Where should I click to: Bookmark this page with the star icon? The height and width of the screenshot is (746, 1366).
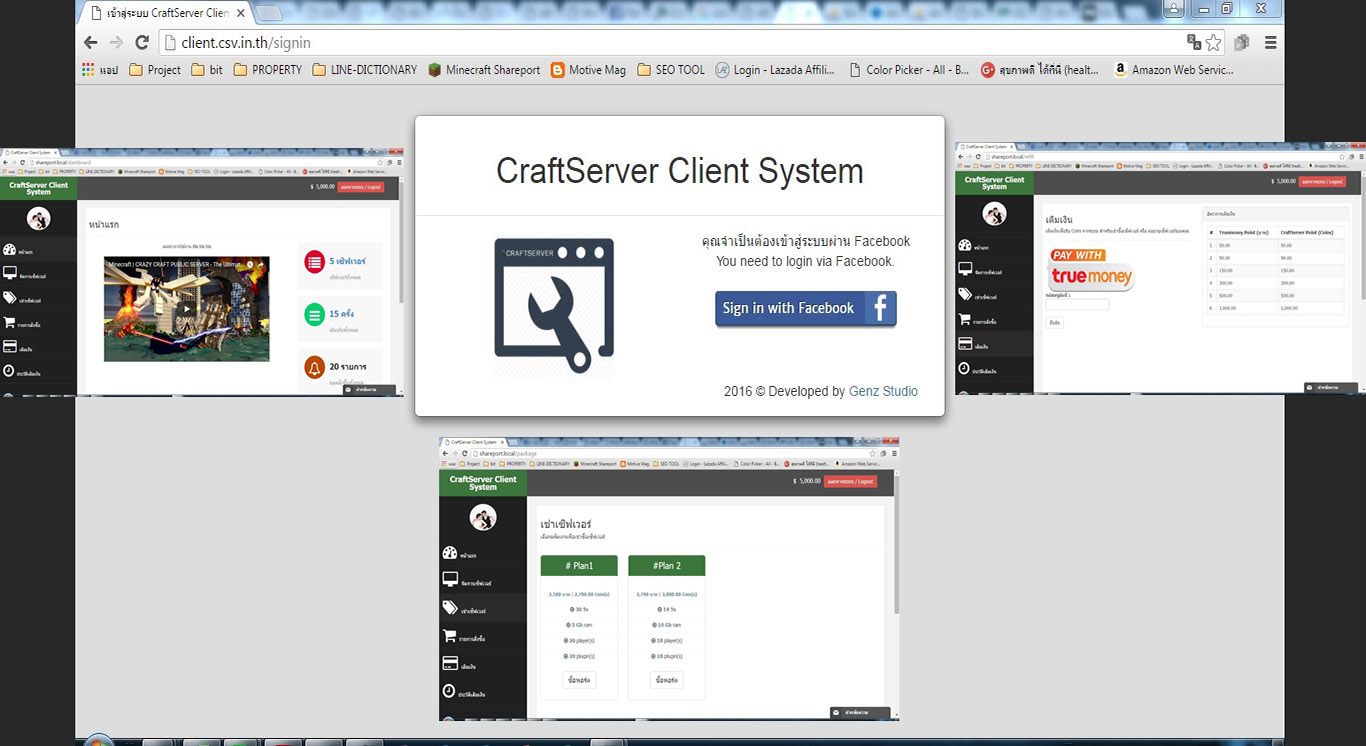coord(1213,43)
